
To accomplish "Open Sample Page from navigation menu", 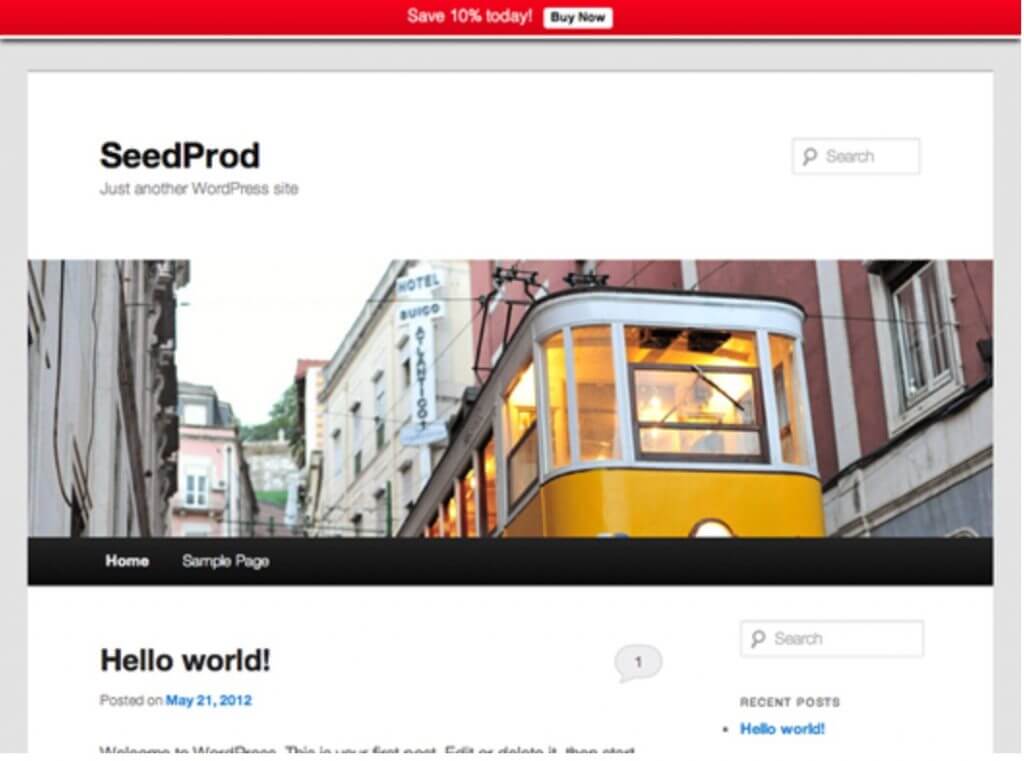I will pos(225,561).
